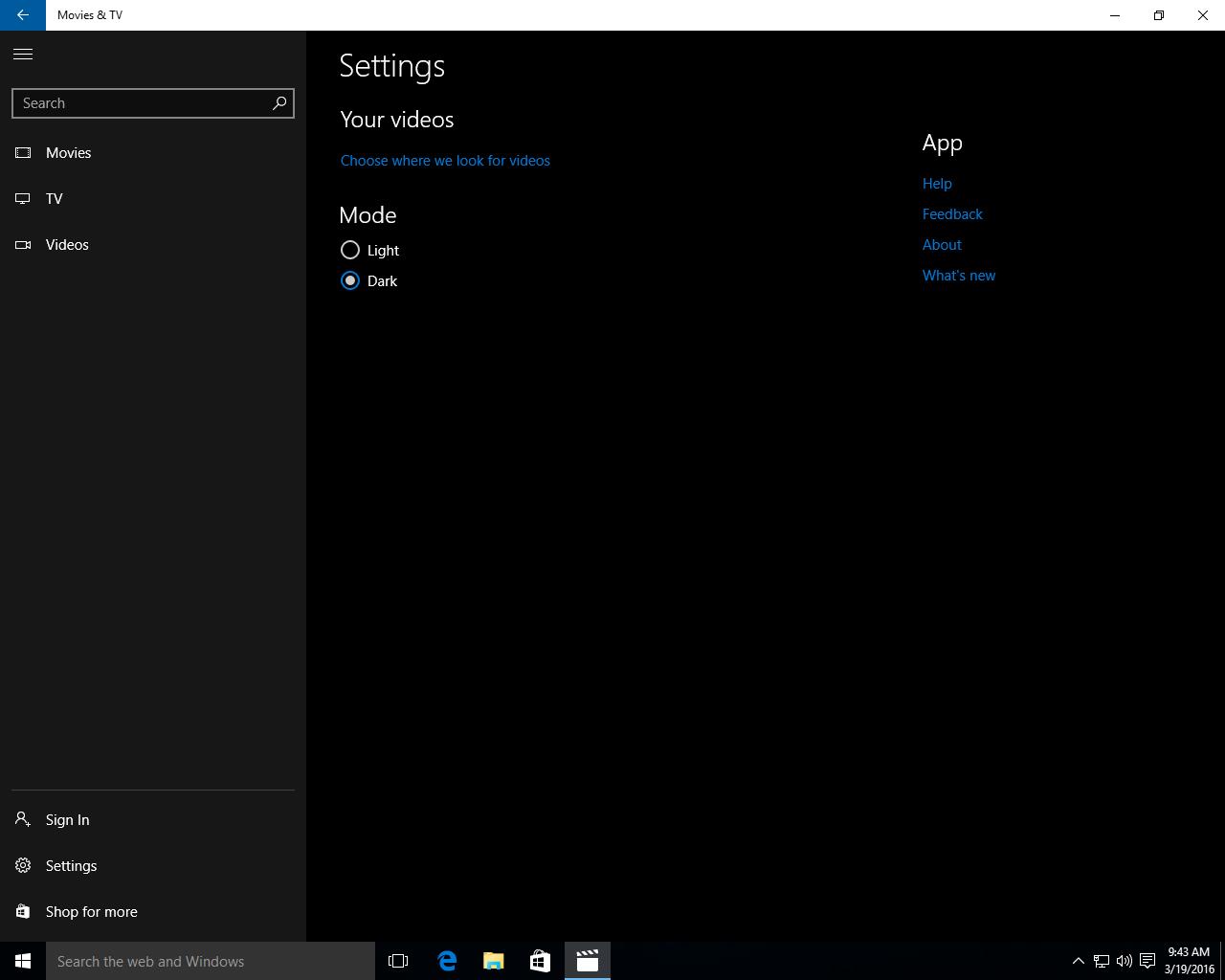
Task: Open the taskbar clock and date
Action: pyautogui.click(x=1189, y=961)
